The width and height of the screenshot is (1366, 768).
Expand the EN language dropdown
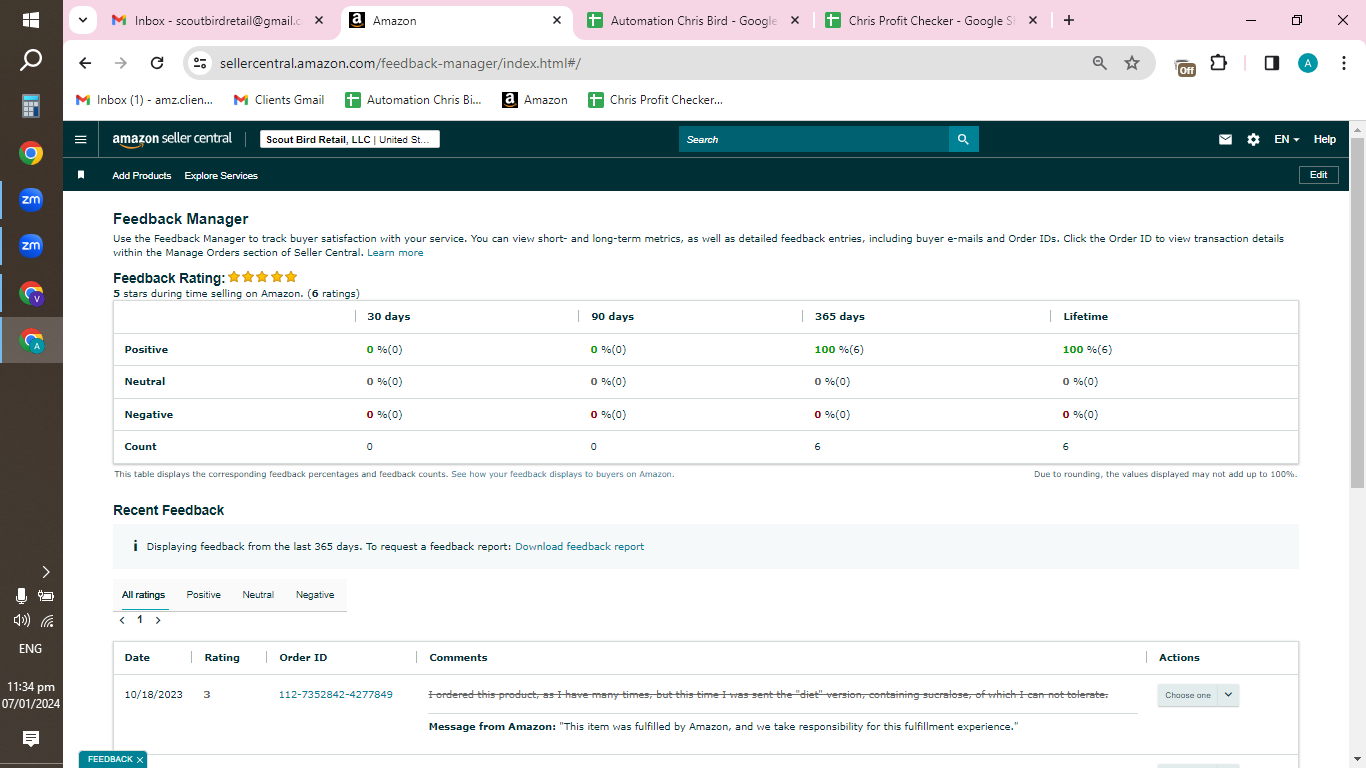pyautogui.click(x=1287, y=140)
